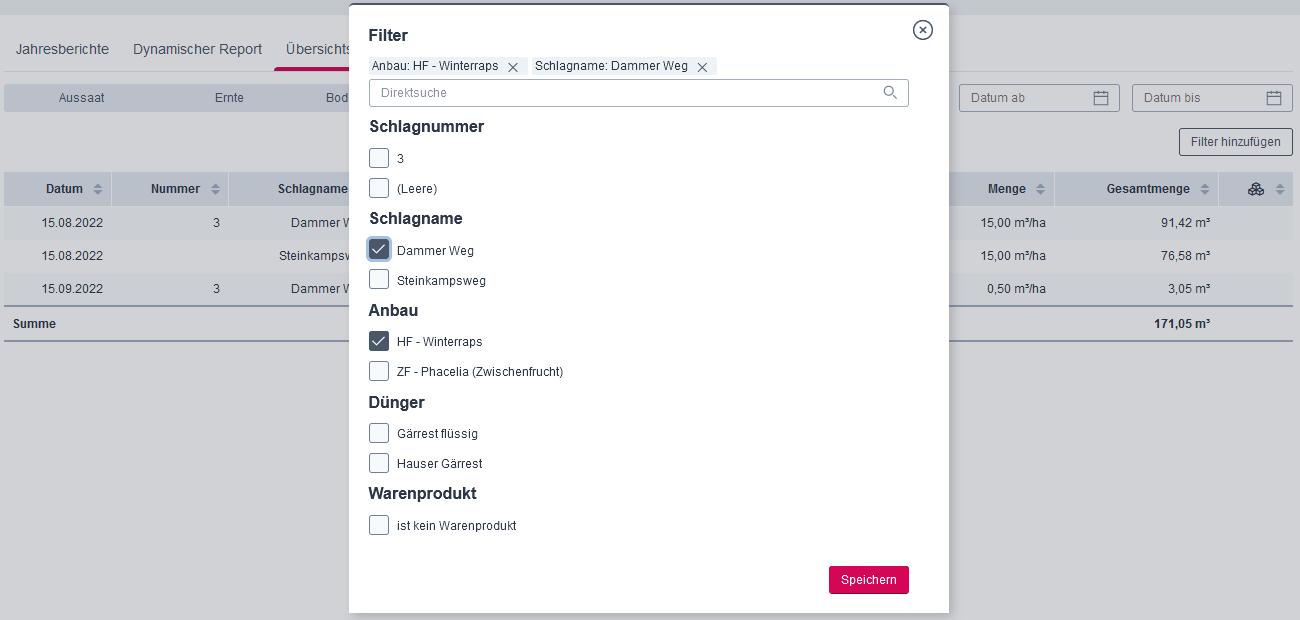Remove the 'Schlagname: Dammer Weg' filter chip
1300x620 pixels.
pyautogui.click(x=702, y=67)
